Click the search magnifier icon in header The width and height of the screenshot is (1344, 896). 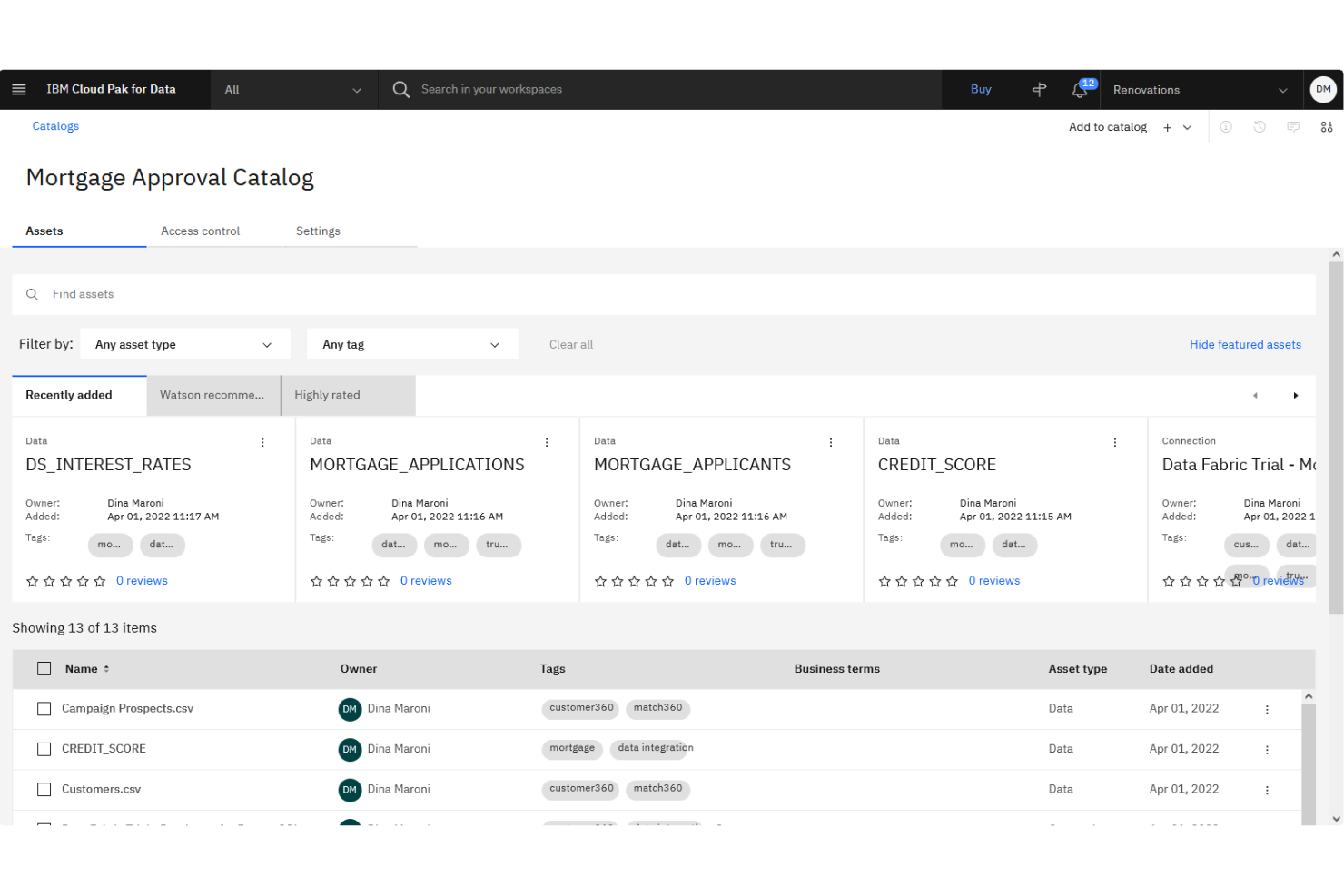point(400,90)
